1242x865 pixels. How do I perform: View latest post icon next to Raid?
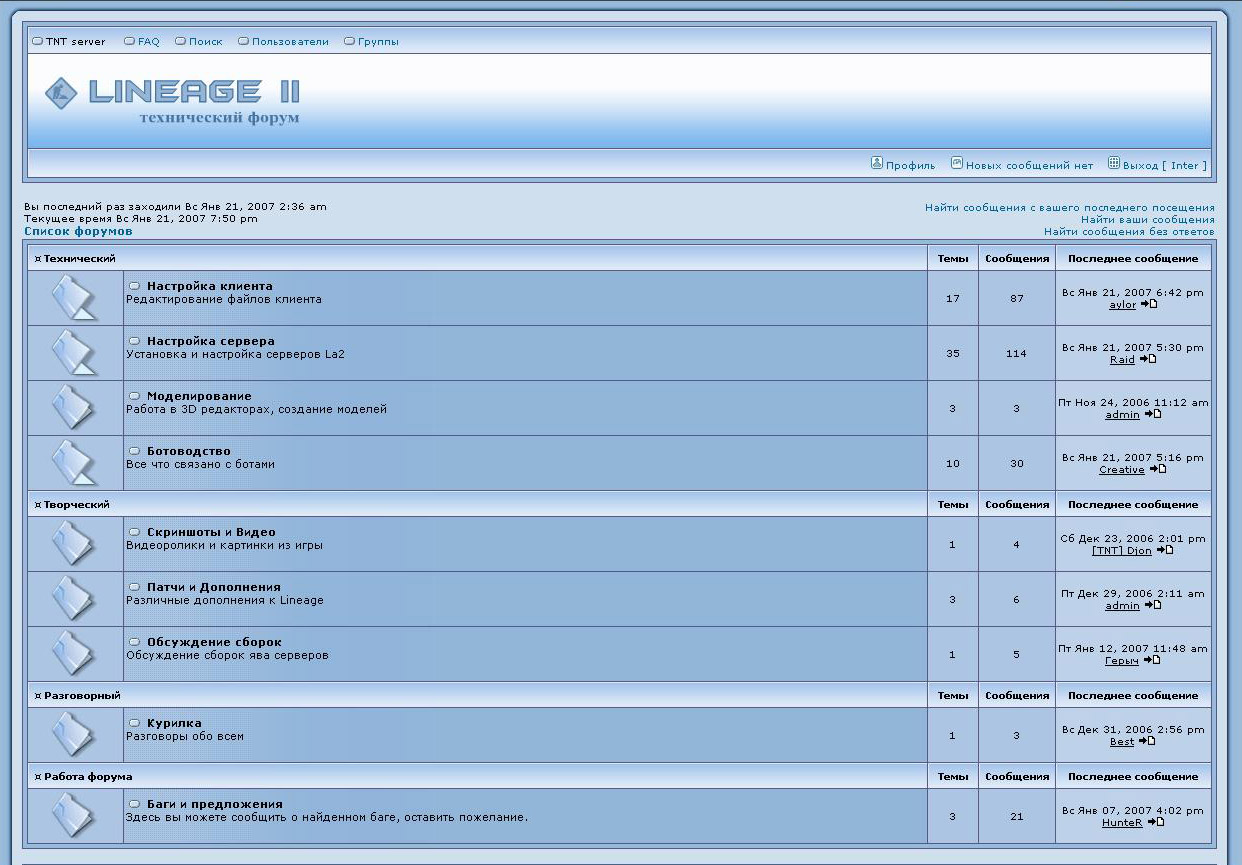pyautogui.click(x=1148, y=359)
